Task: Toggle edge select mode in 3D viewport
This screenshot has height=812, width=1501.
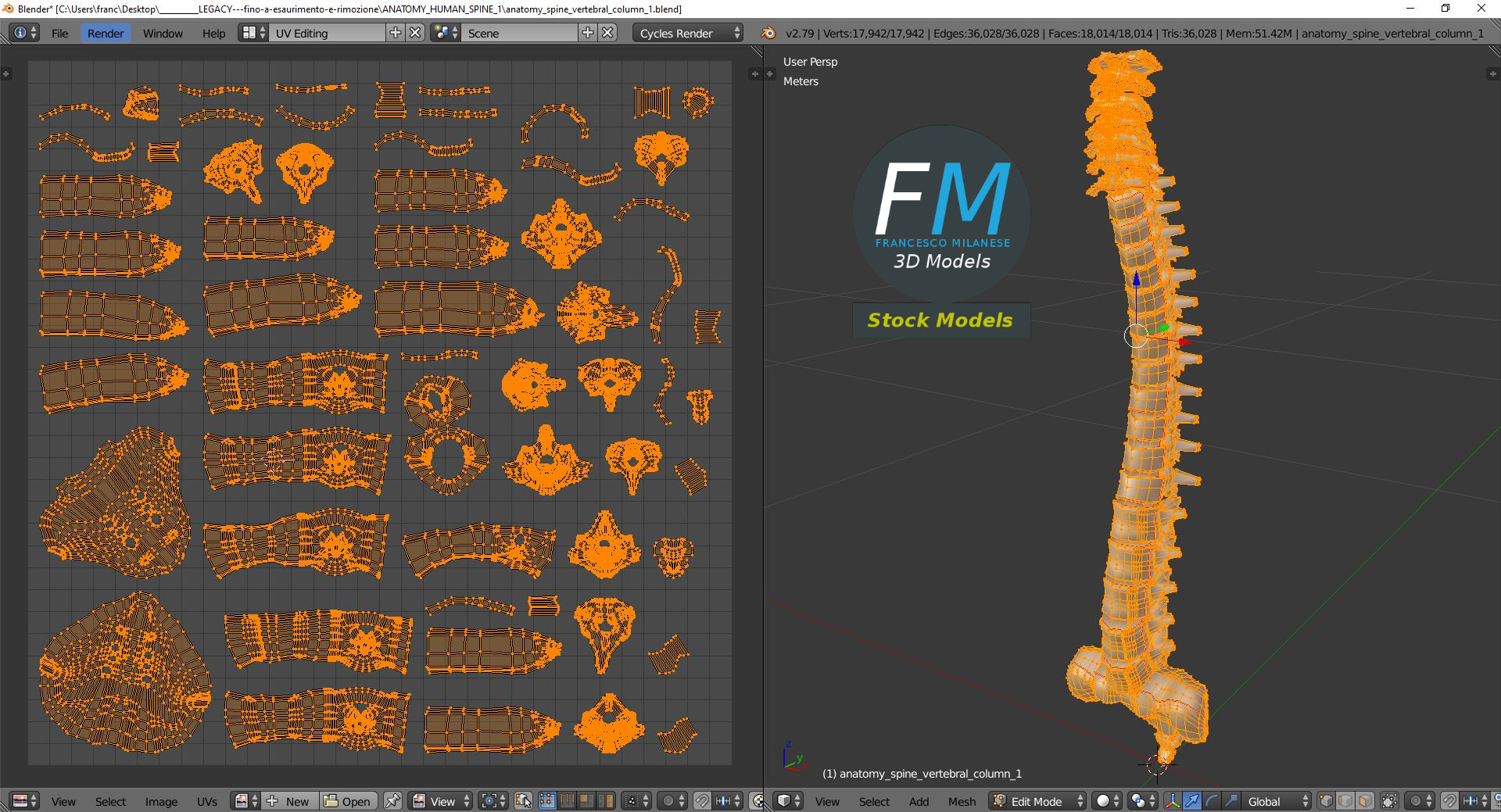Action: (x=1345, y=801)
